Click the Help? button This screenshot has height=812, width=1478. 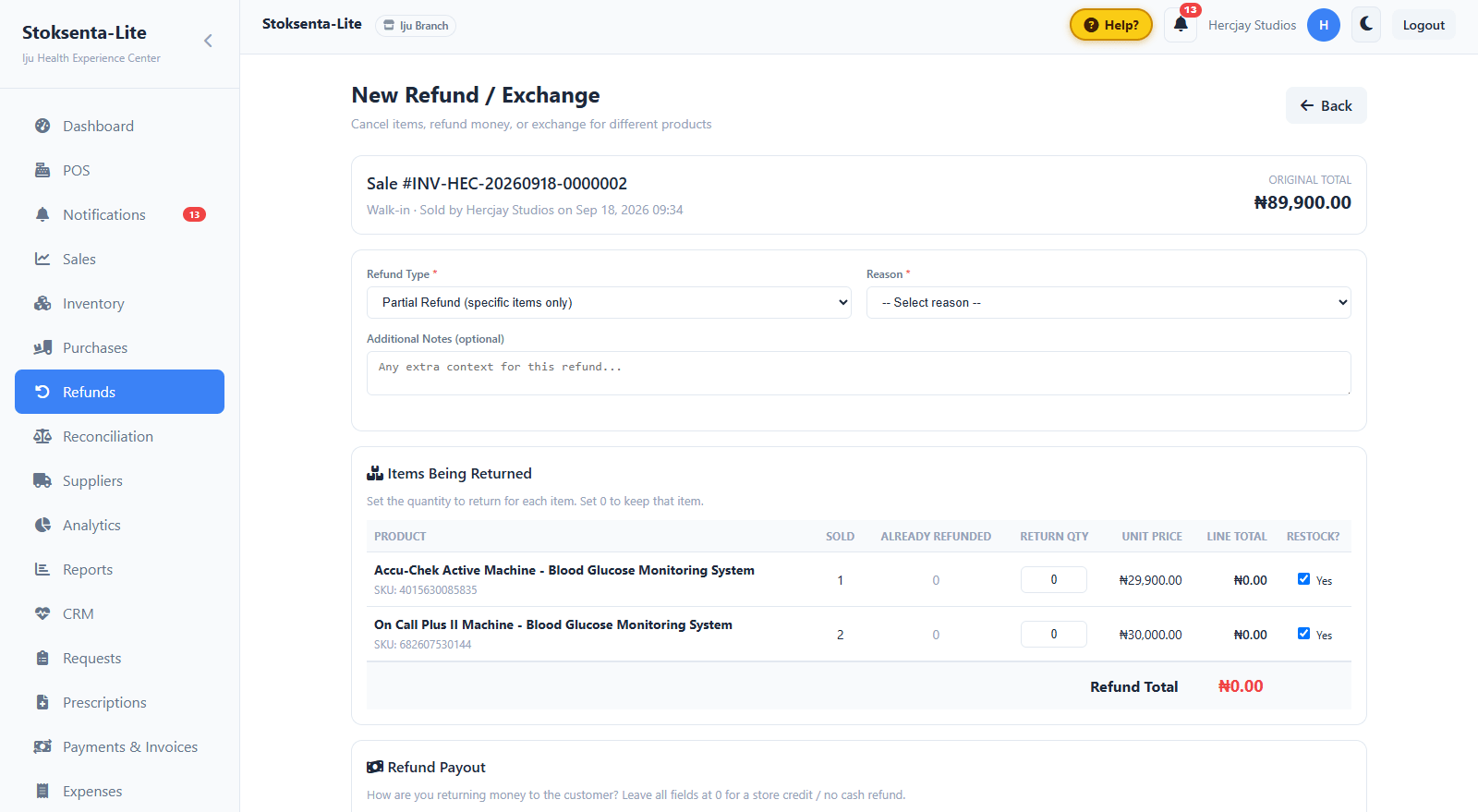pos(1110,25)
